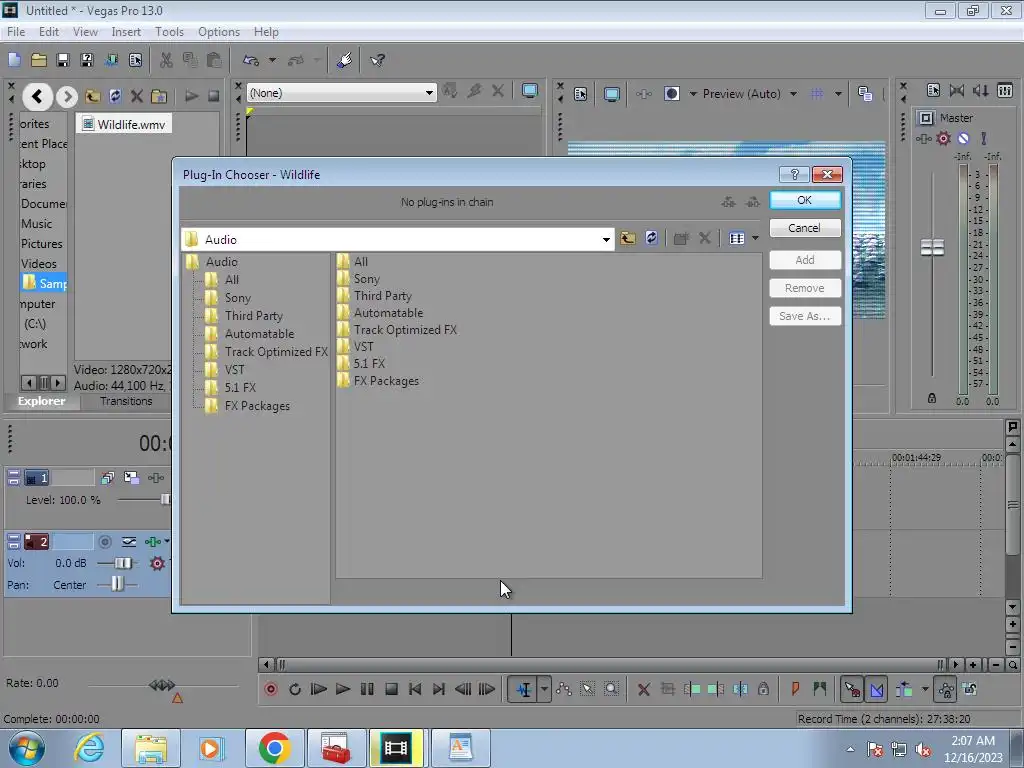The height and width of the screenshot is (768, 1024).
Task: Click the red Delete X in edit toolbar
Action: [x=644, y=689]
